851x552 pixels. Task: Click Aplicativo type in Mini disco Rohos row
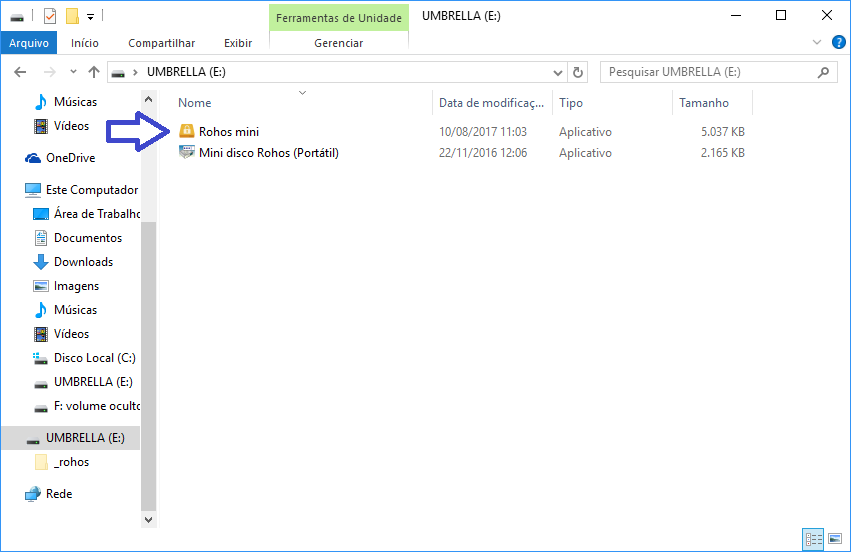(585, 153)
